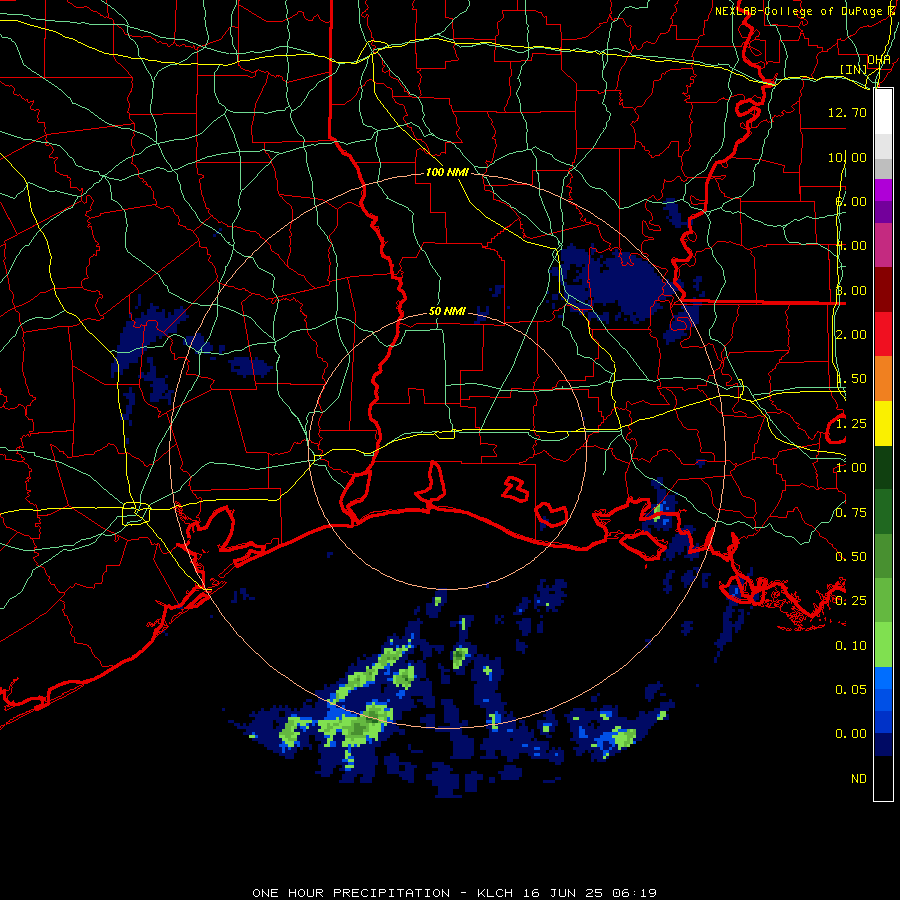The width and height of the screenshot is (900, 900).
Task: Click the 1.25 legend value
Action: (x=851, y=424)
